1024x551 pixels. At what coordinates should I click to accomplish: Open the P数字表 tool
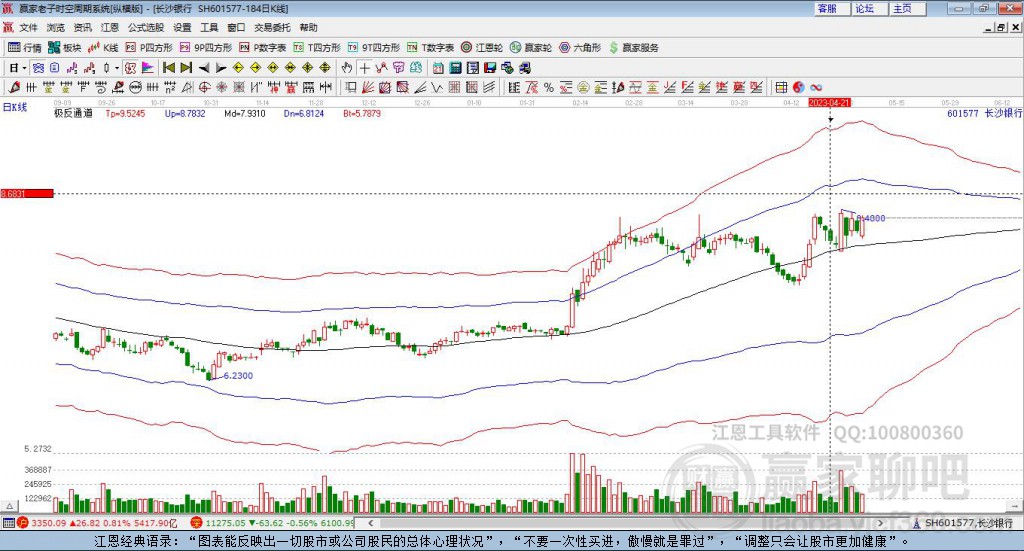click(x=263, y=48)
